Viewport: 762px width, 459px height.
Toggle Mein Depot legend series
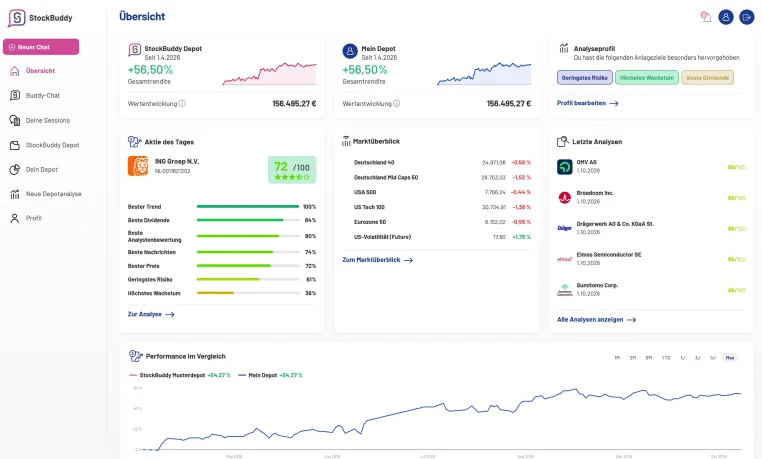[271, 375]
